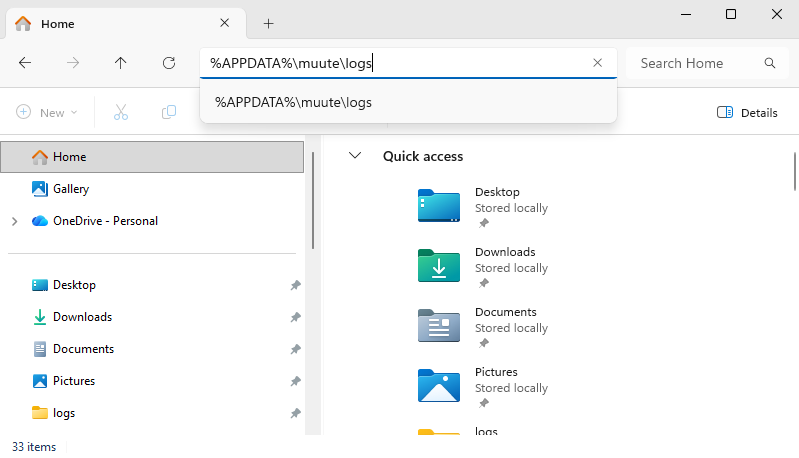The image size is (799, 458).
Task: Open the Pictures folder thumbnail
Action: (438, 385)
